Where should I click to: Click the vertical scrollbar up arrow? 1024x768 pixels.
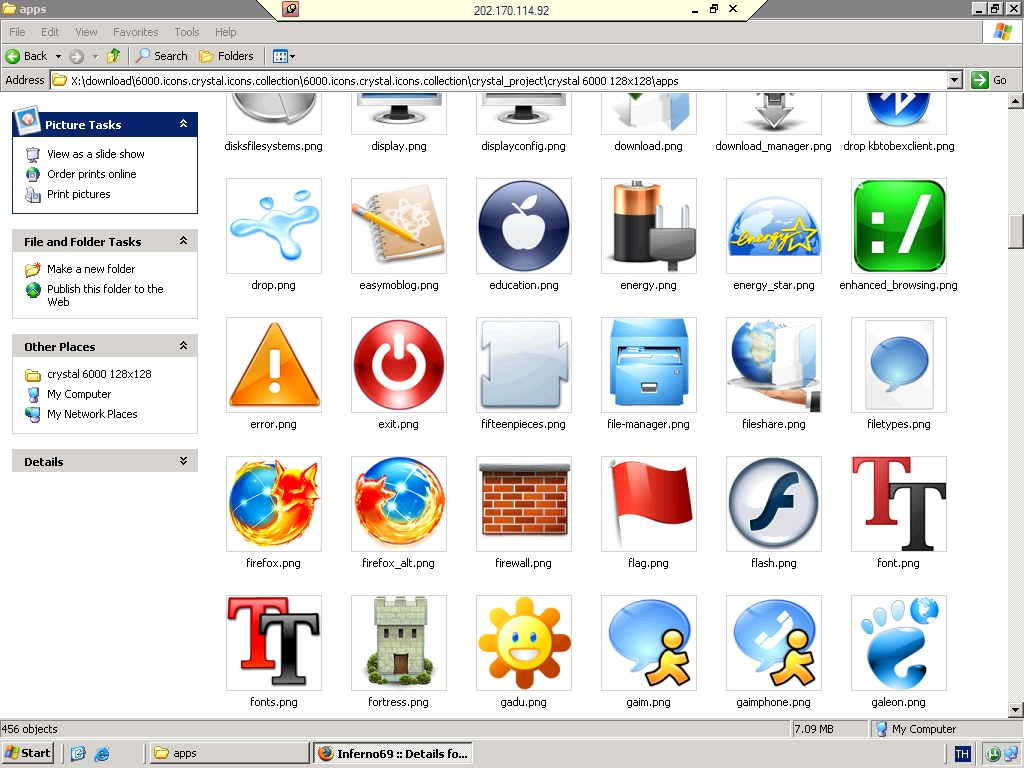pos(1016,101)
